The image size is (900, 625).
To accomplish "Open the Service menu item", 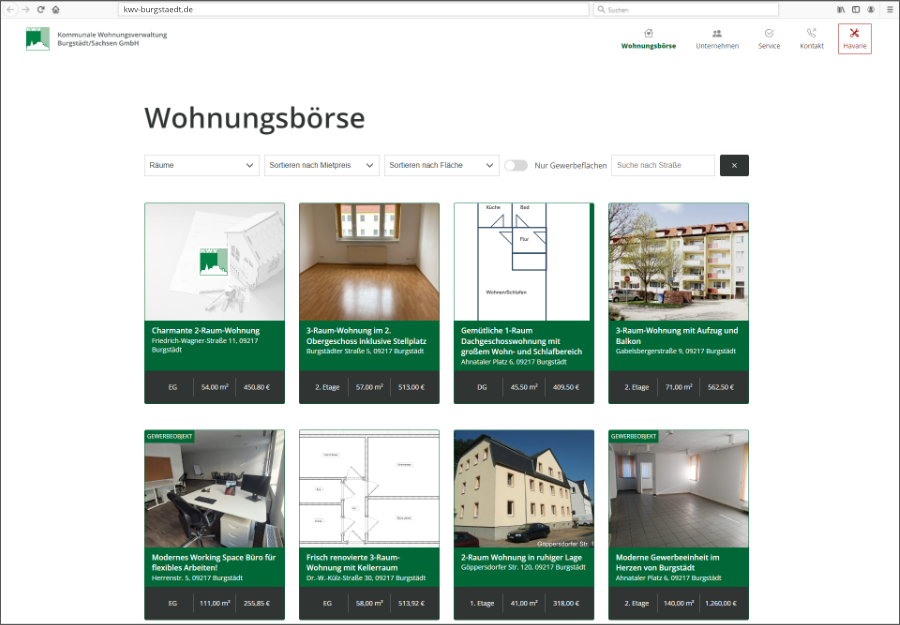I will click(x=769, y=39).
